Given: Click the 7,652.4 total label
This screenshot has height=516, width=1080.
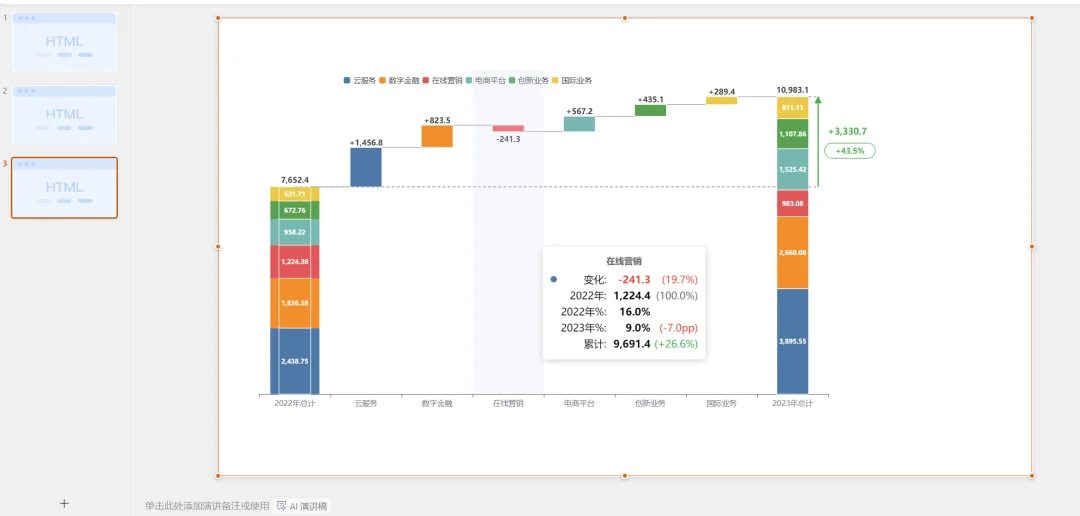Looking at the screenshot, I should (x=295, y=180).
